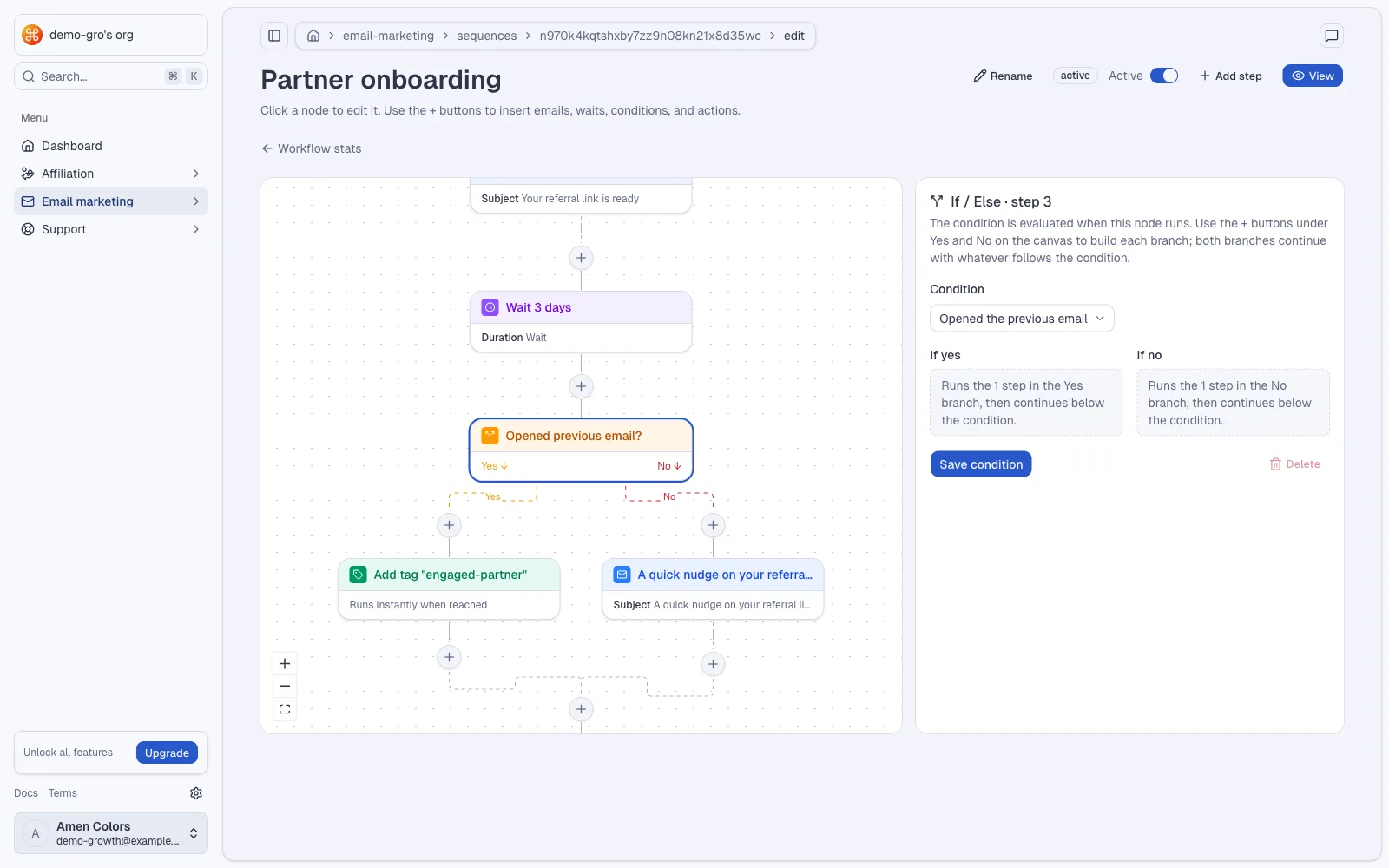
Task: Click the Wait 3 days clock icon
Action: pyautogui.click(x=490, y=307)
